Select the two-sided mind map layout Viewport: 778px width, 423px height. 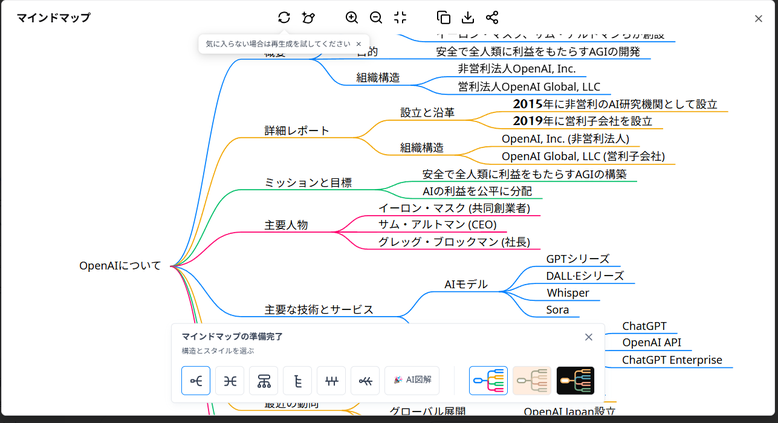(230, 380)
